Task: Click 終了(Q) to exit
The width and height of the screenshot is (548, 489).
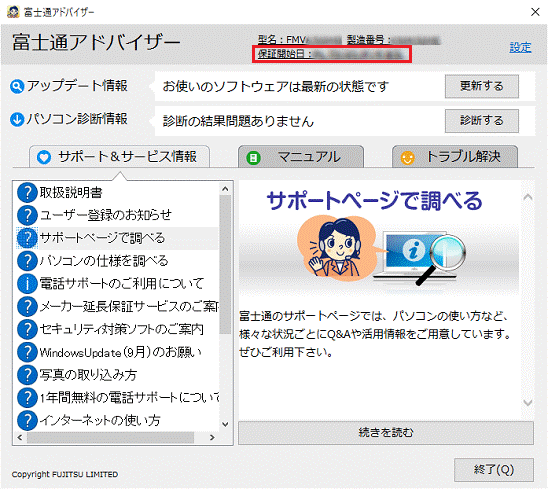Action: (493, 470)
